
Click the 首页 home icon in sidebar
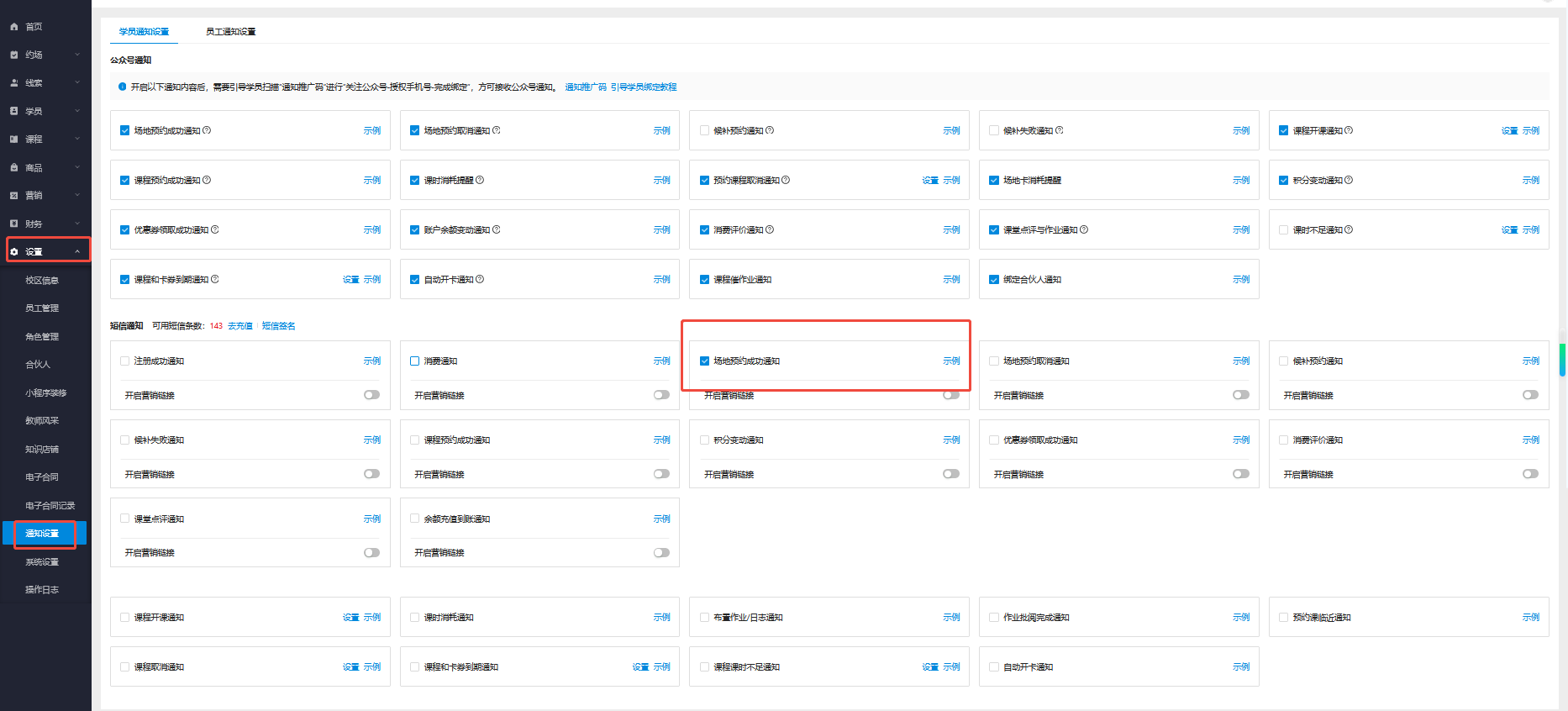[x=14, y=27]
